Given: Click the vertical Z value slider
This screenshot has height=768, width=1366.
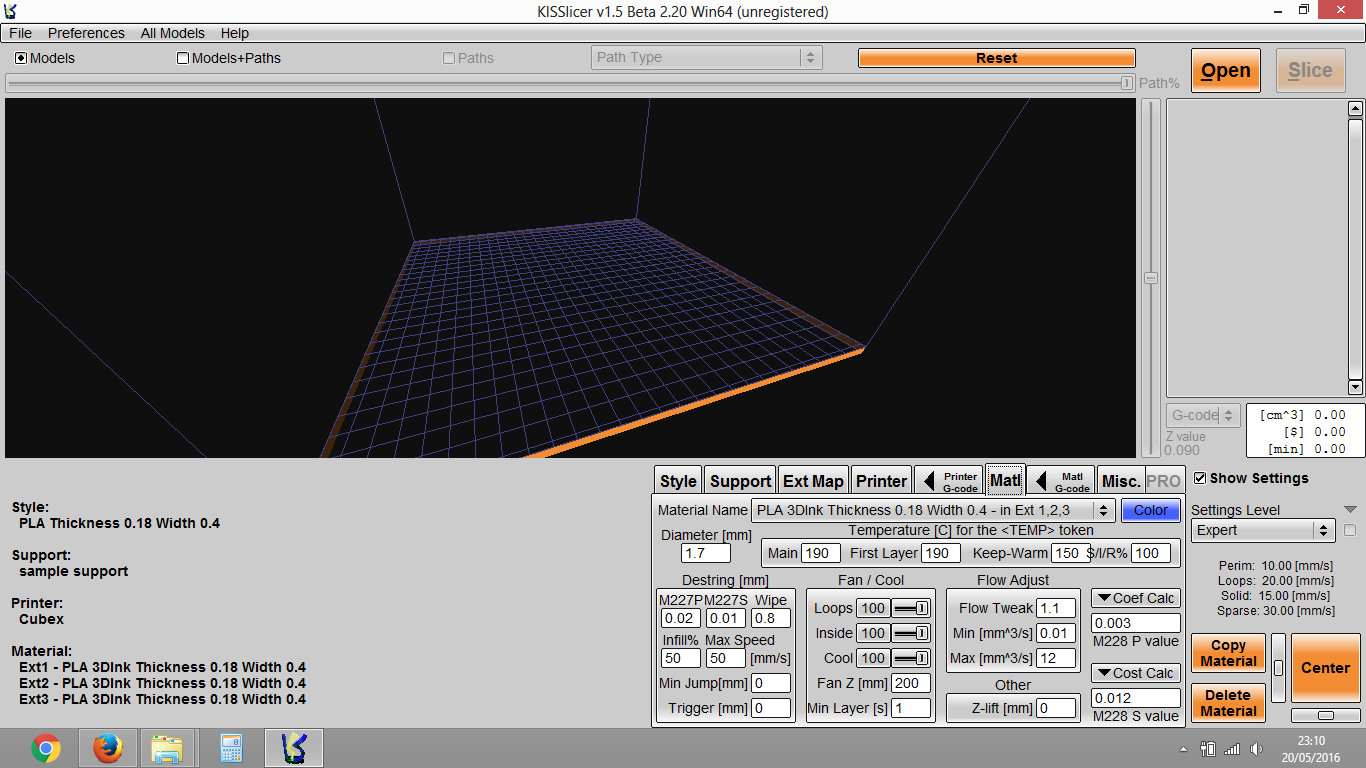Looking at the screenshot, I should click(1151, 278).
